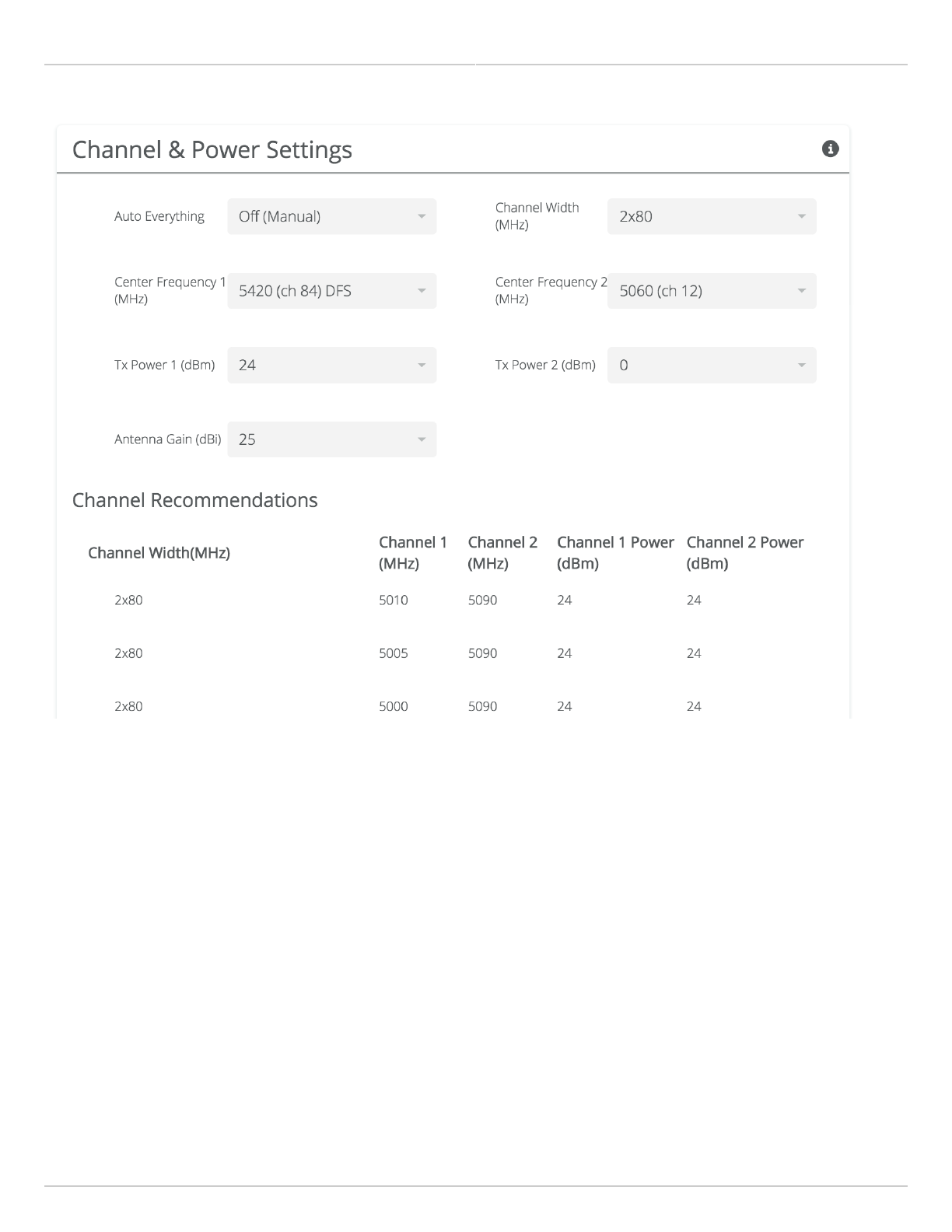Expand the Center Frequency 2 dropdown
This screenshot has width=952, height=1232.
711,291
